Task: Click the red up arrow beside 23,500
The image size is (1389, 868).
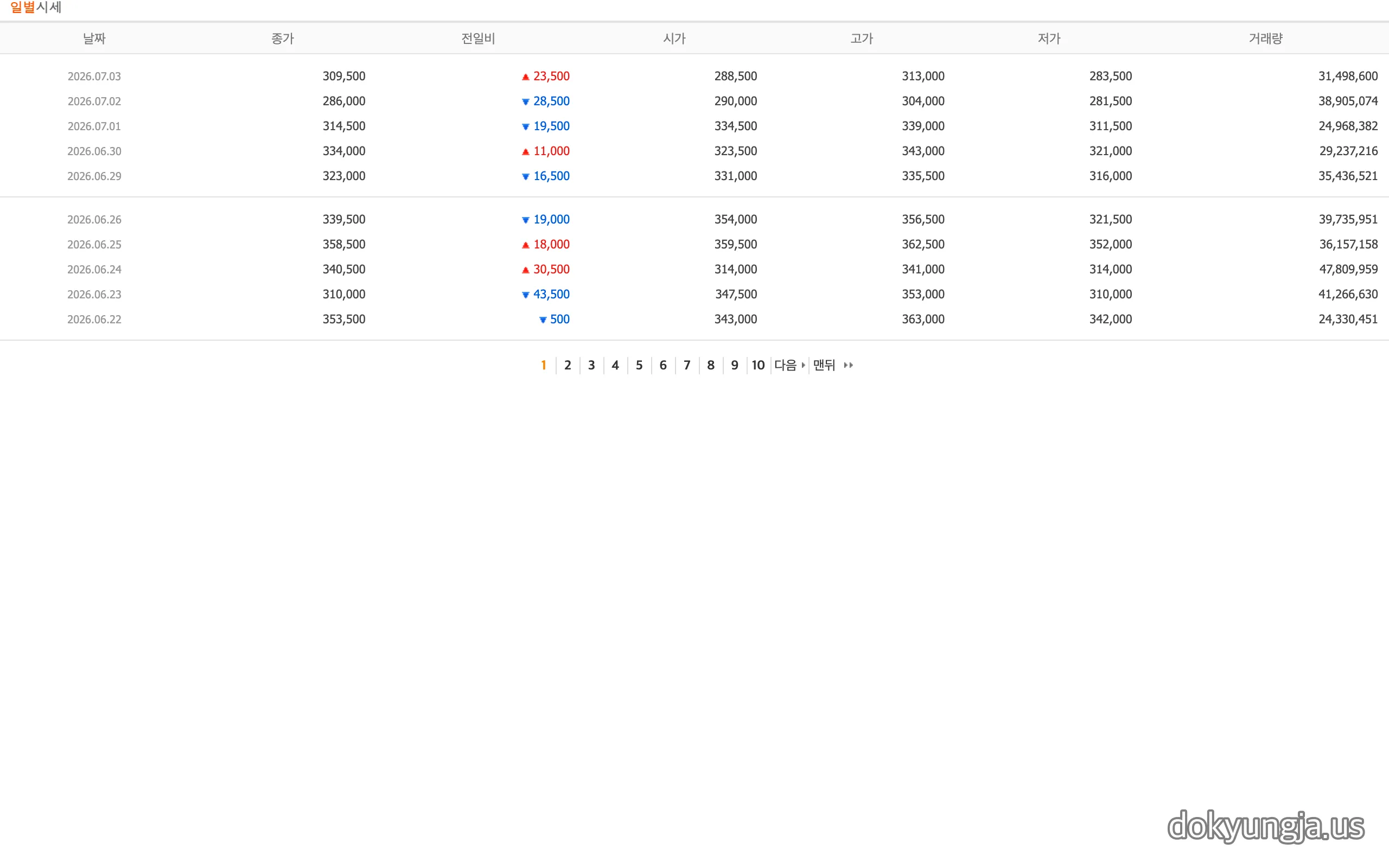Action: pos(525,77)
